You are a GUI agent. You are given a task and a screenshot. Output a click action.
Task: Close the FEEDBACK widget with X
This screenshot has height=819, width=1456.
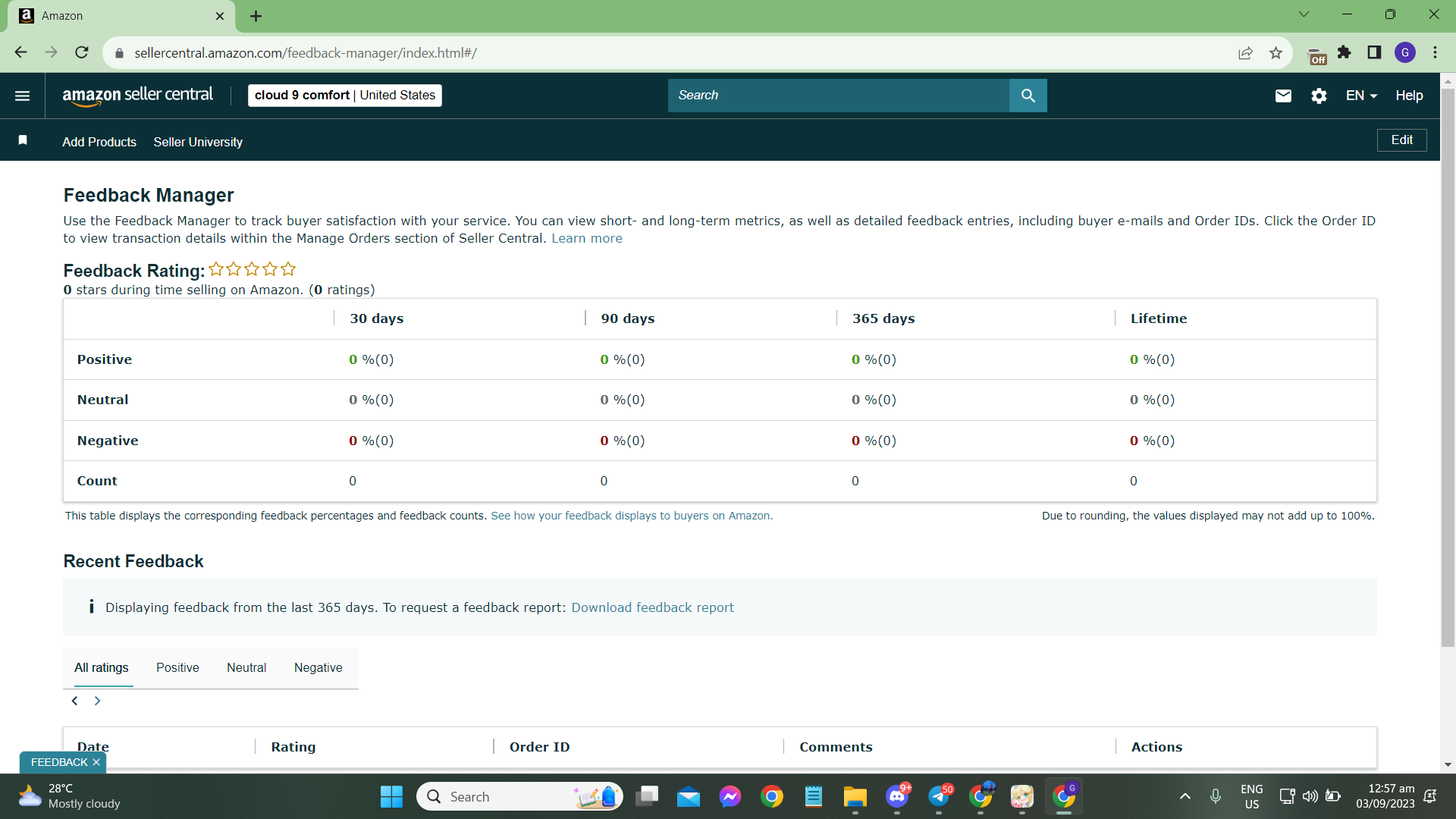[96, 762]
